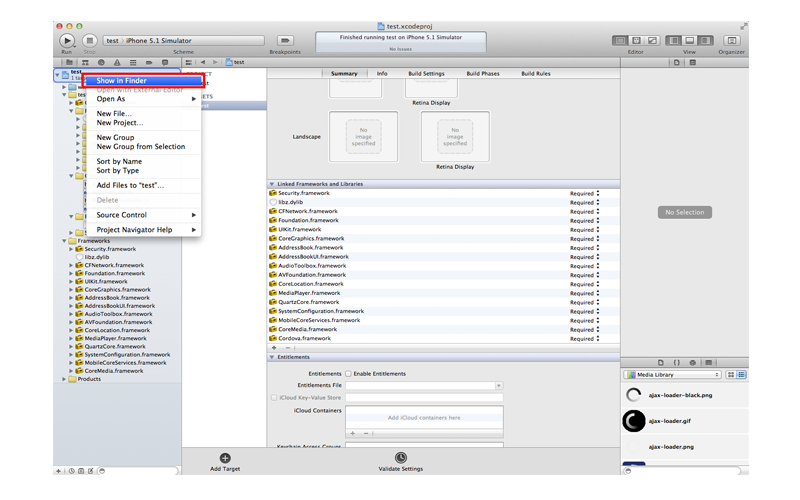Image resolution: width=800 pixels, height=500 pixels.
Task: Open the Media Library dropdown
Action: 672,375
